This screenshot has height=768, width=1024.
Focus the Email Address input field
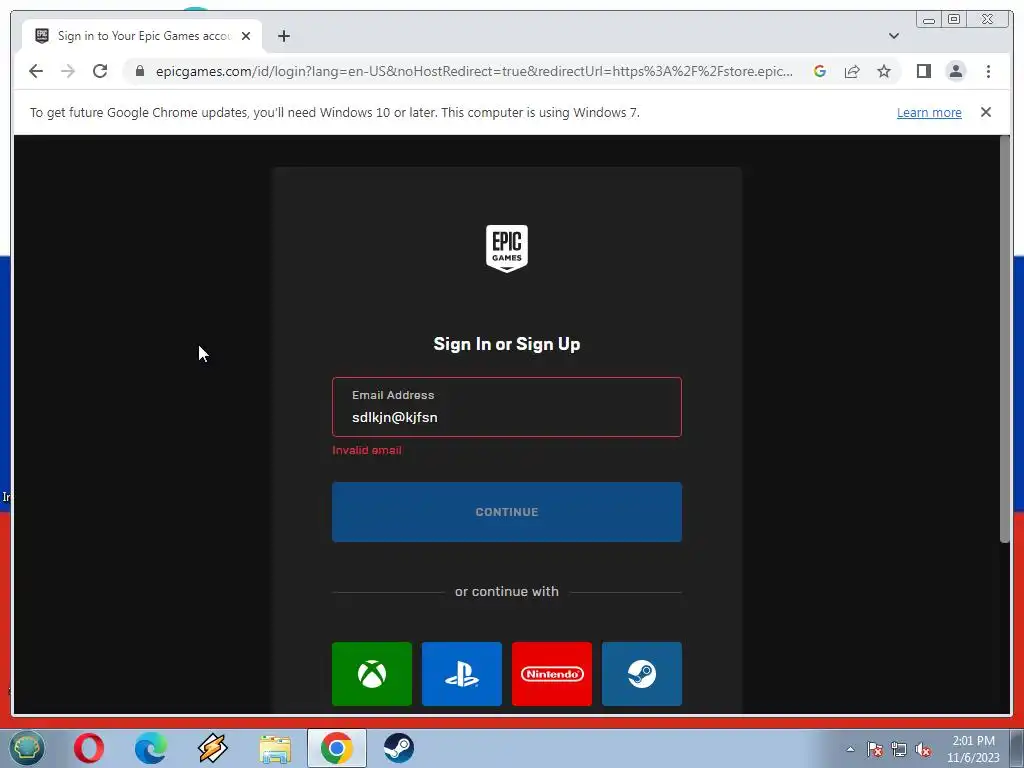(x=507, y=407)
